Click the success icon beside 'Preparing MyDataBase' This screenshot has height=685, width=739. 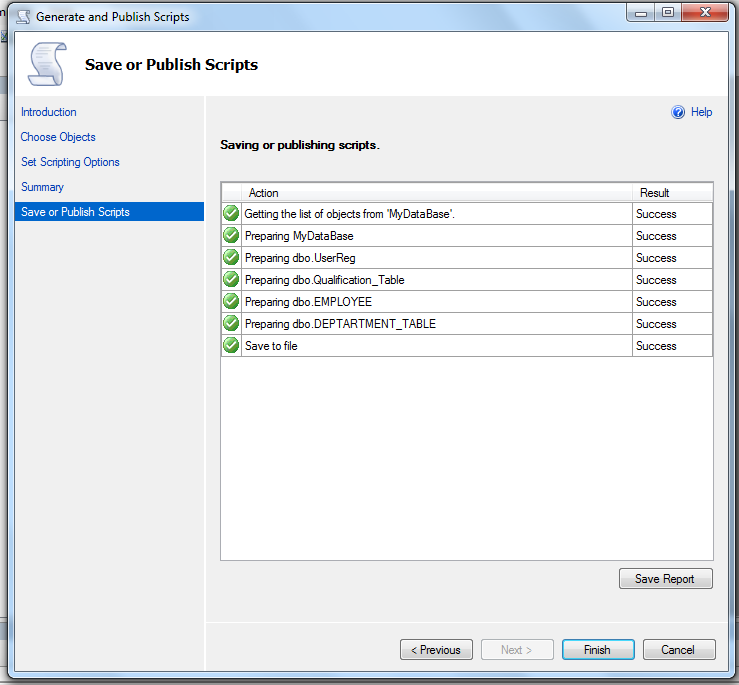[x=231, y=235]
